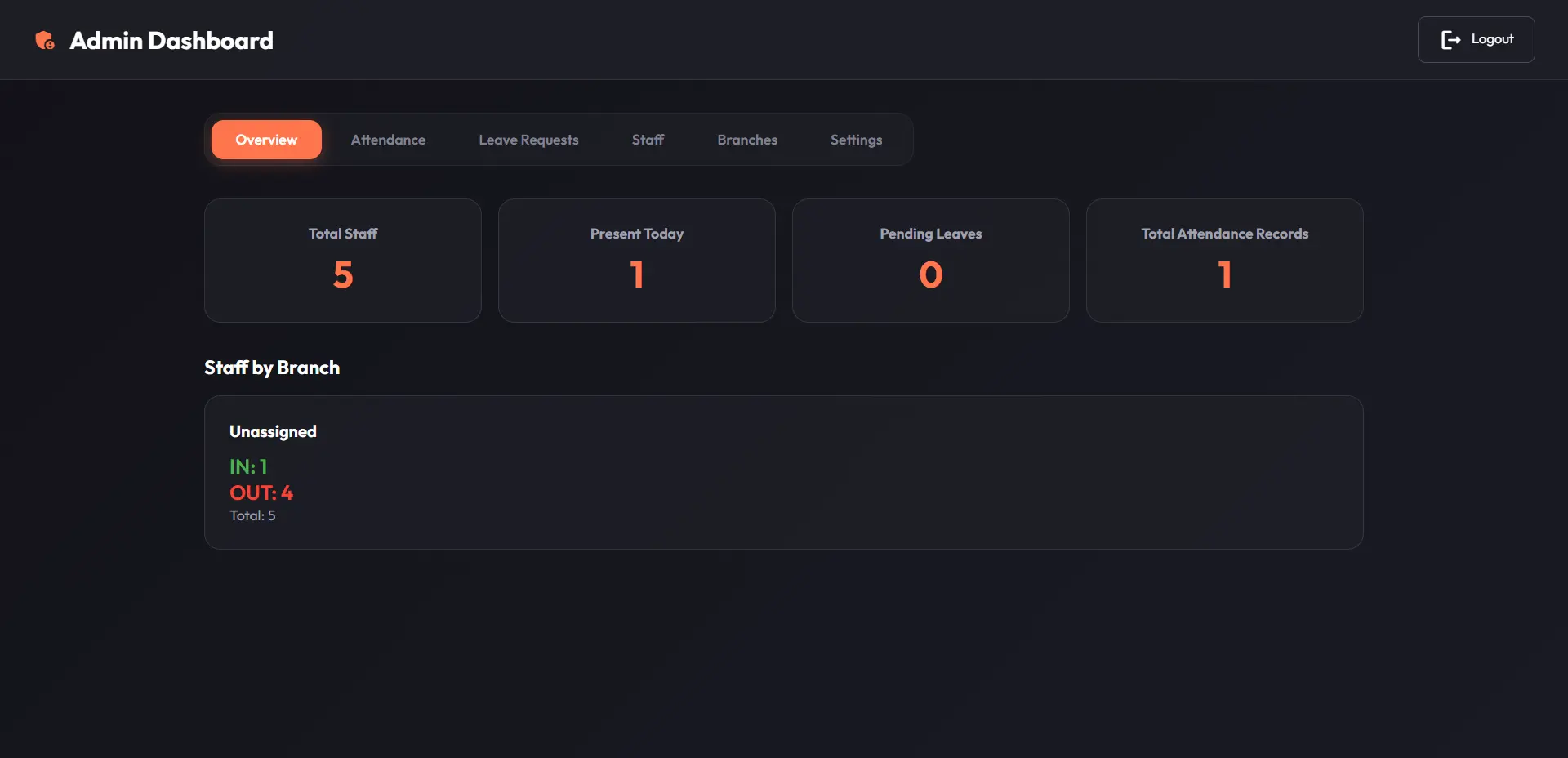Log out using the Logout button
The height and width of the screenshot is (758, 1568).
click(x=1476, y=40)
